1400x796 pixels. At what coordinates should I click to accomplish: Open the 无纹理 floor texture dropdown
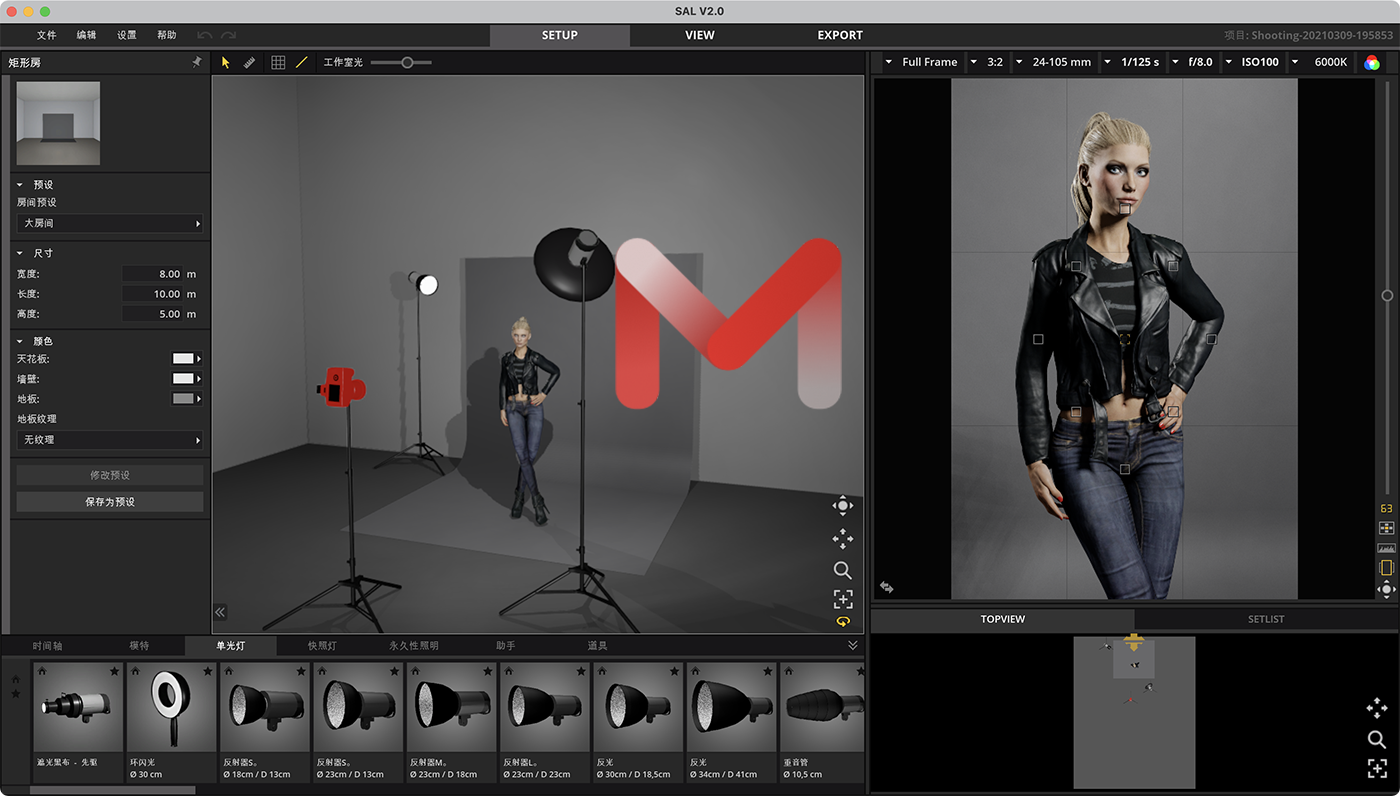coord(110,440)
